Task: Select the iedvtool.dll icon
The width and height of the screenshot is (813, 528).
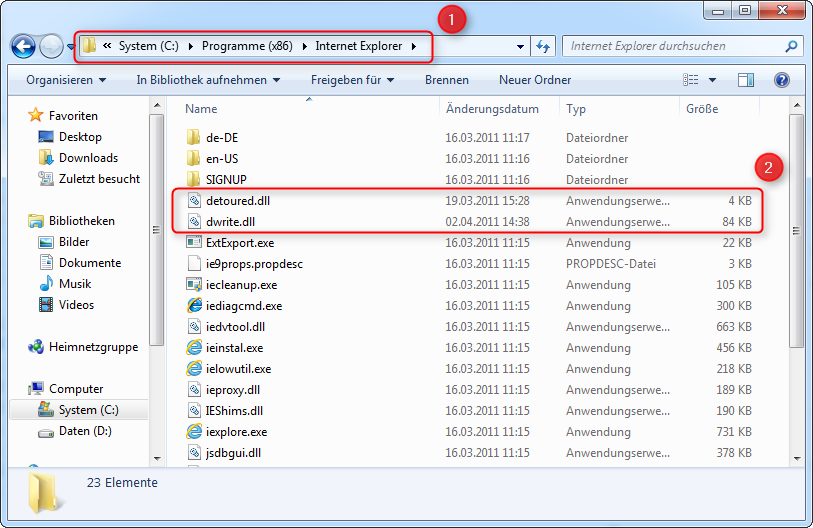Action: point(194,327)
